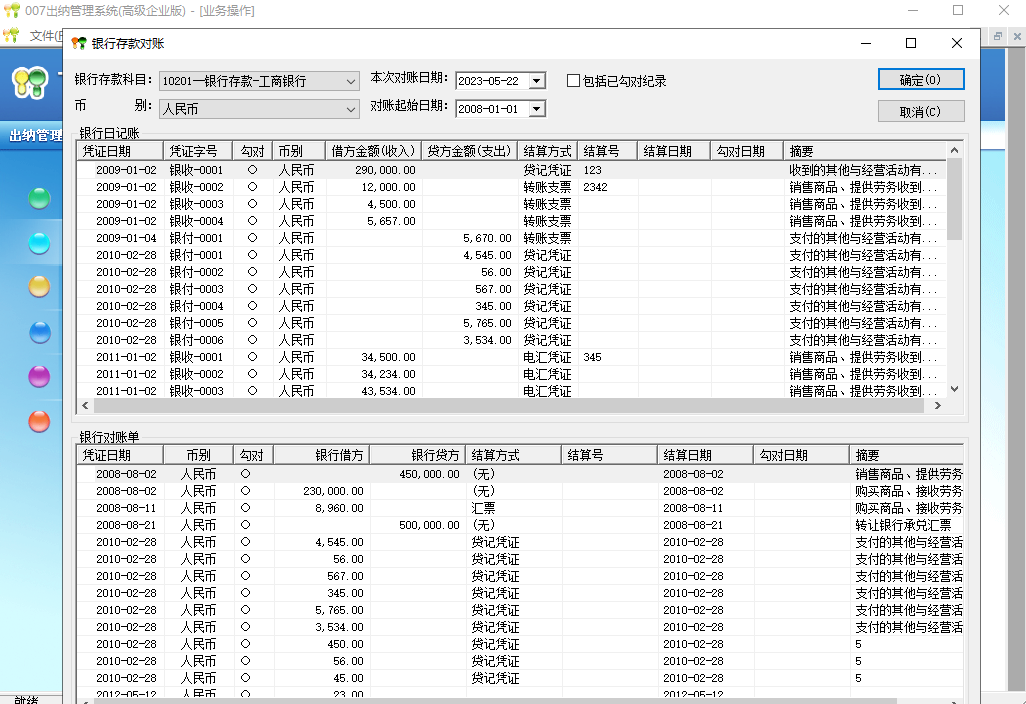Viewport: 1026px width, 704px height.
Task: Open the 文件 menu
Action: [x=42, y=36]
